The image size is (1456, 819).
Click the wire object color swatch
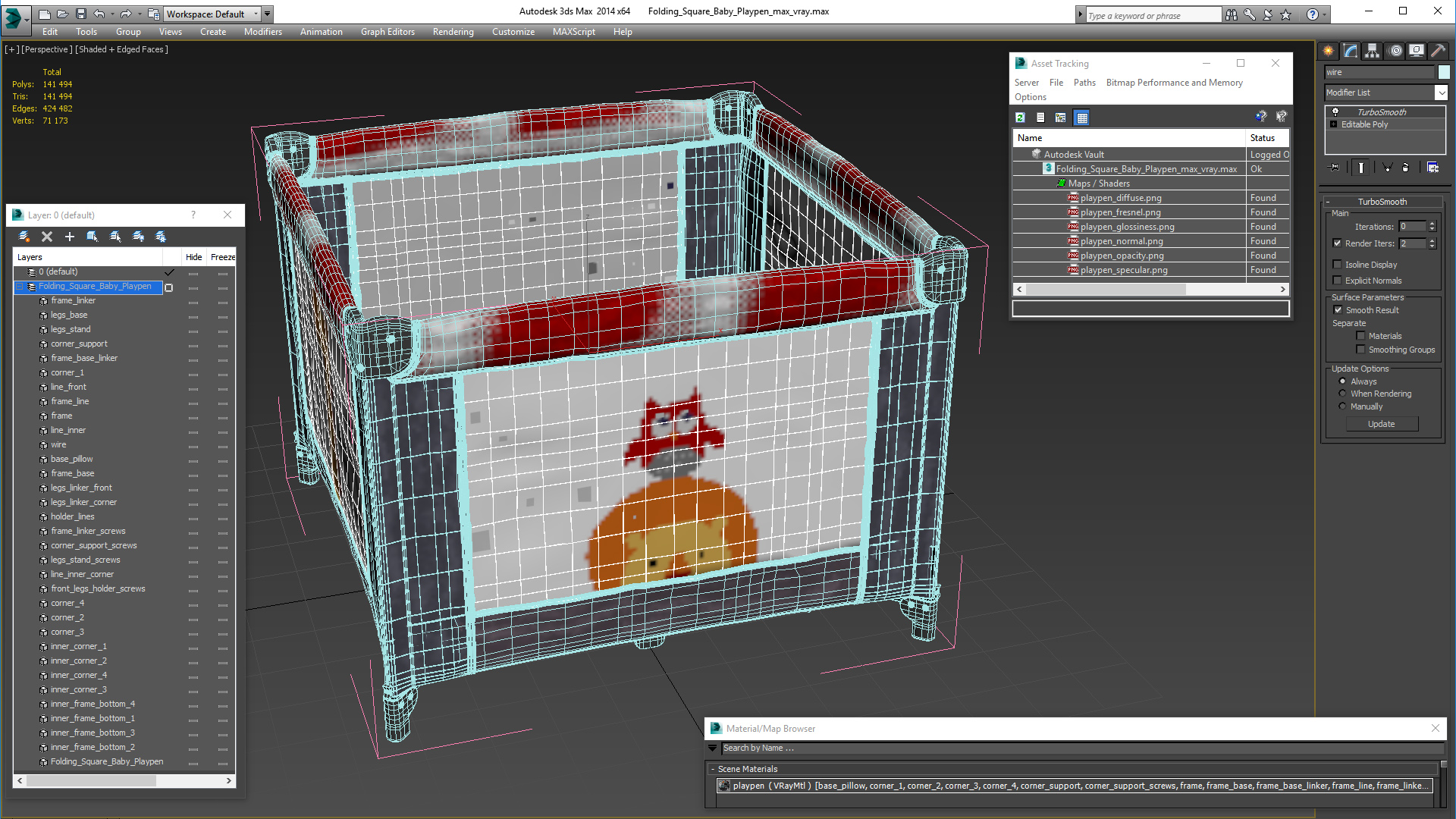coord(1444,72)
